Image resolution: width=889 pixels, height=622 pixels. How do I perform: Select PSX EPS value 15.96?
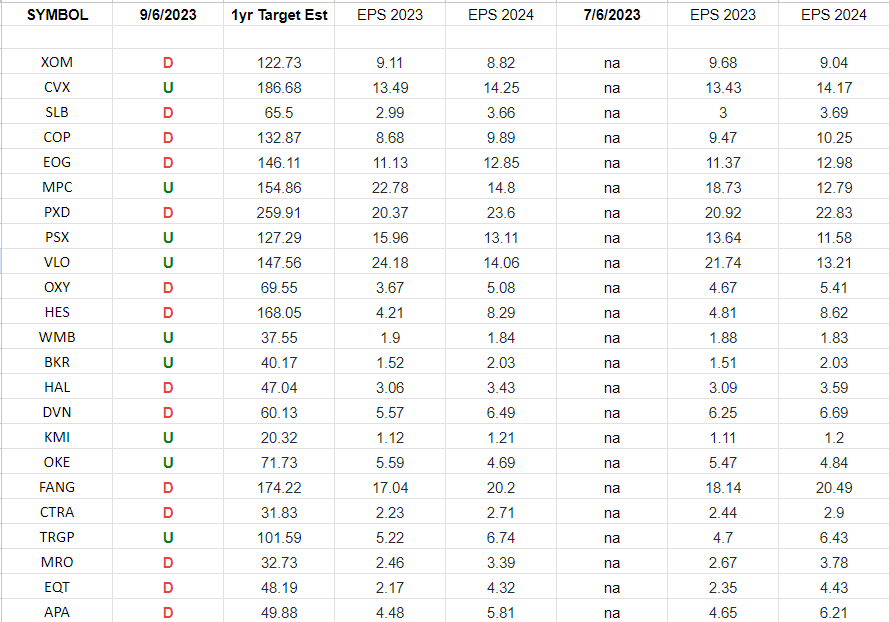[390, 237]
